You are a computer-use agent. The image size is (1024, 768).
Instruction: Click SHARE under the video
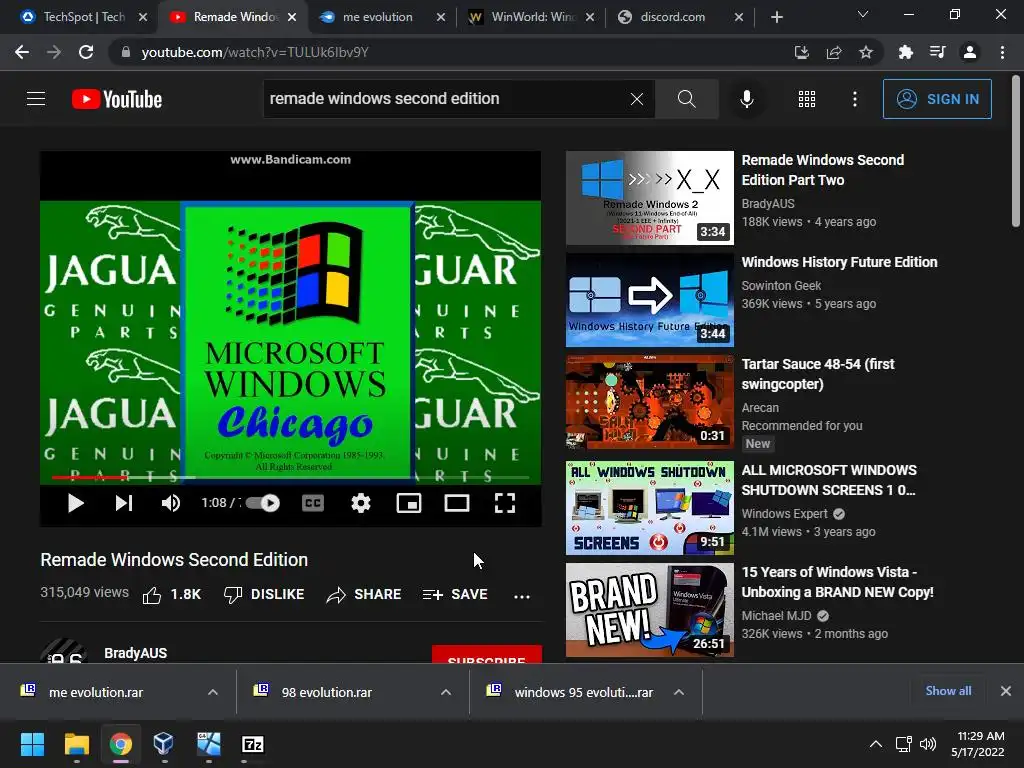364,594
